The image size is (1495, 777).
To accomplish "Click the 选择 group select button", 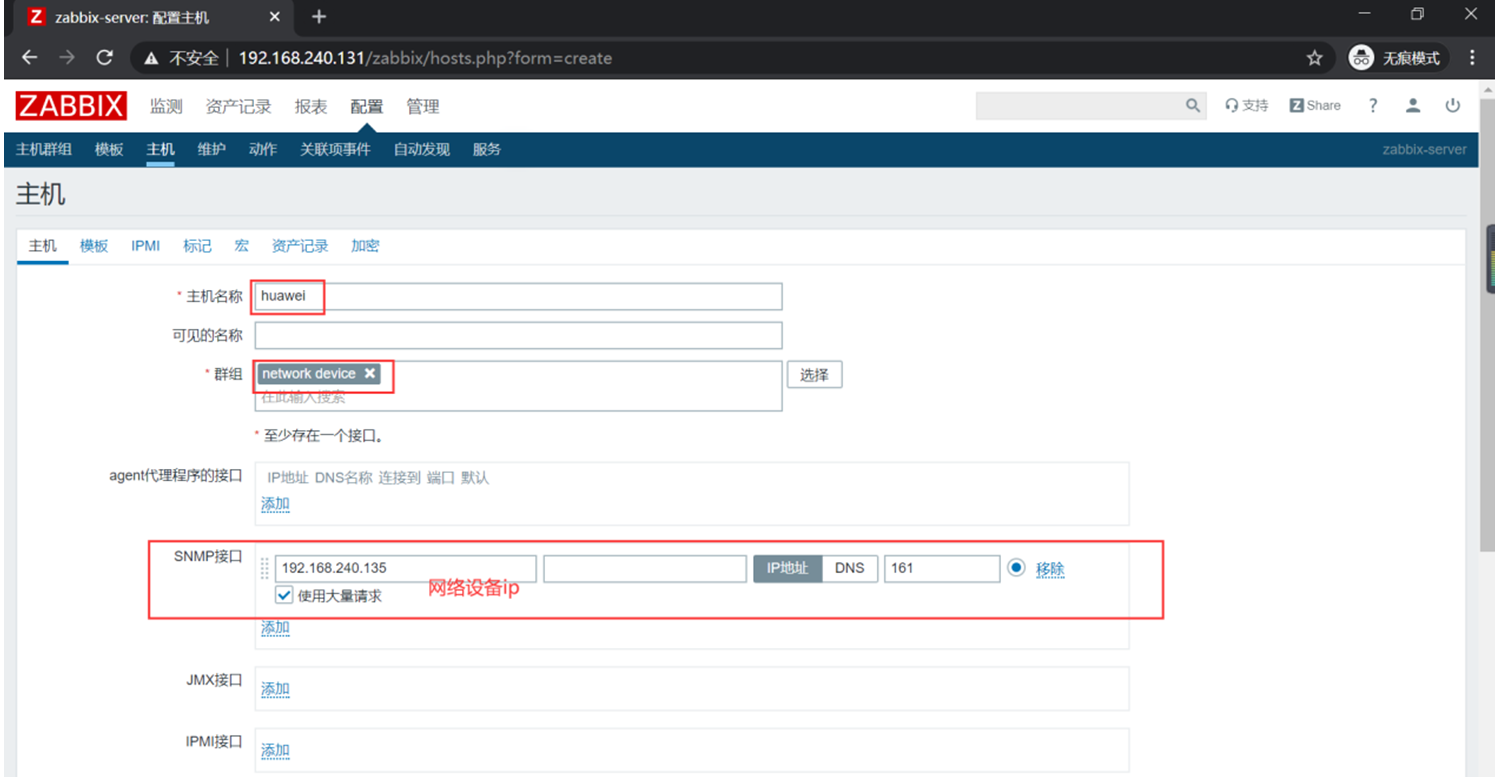I will (814, 375).
